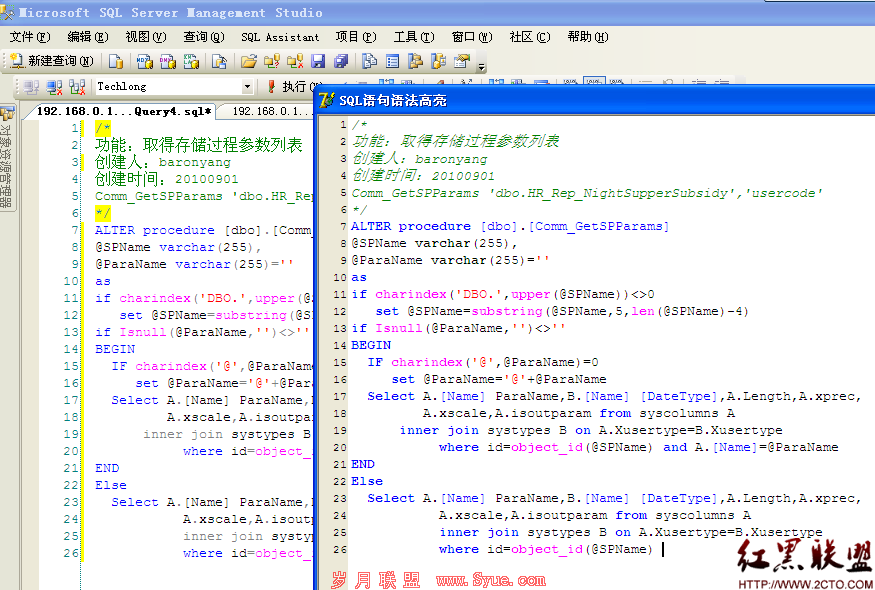Open the 视图(V) menu
The width and height of the screenshot is (875, 590).
point(146,37)
